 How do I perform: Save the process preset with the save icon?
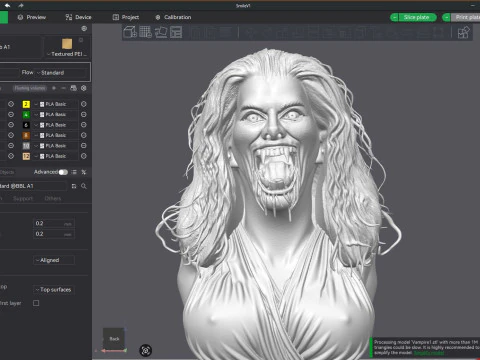[x=74, y=186]
